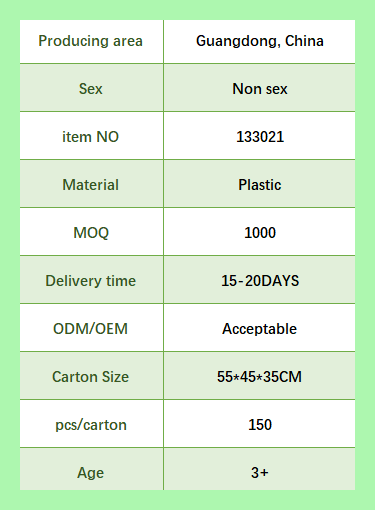Click the item NO label
The height and width of the screenshot is (510, 375).
coord(91,137)
